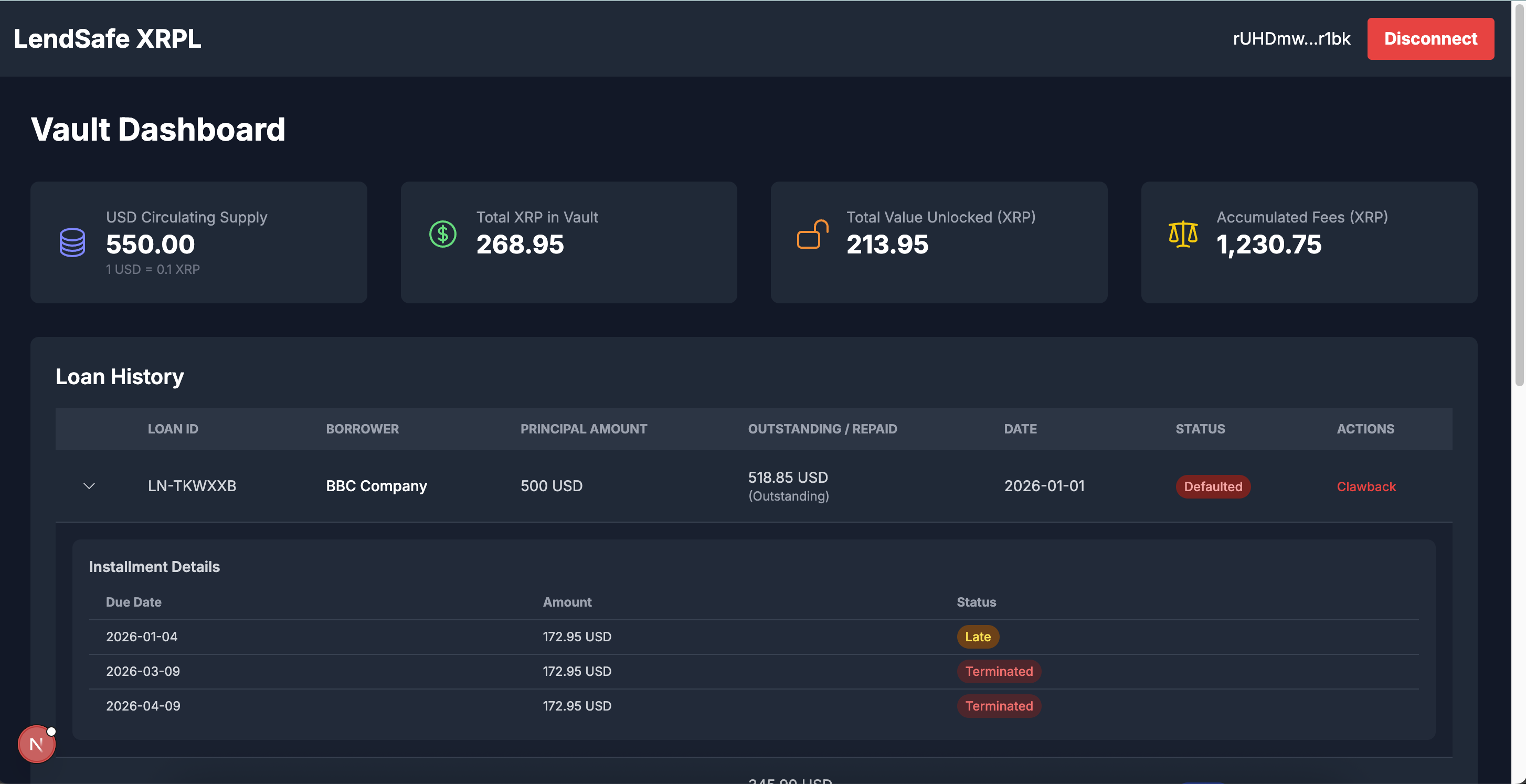Click the green dollar vault icon
Image resolution: width=1526 pixels, height=784 pixels.
coord(442,234)
